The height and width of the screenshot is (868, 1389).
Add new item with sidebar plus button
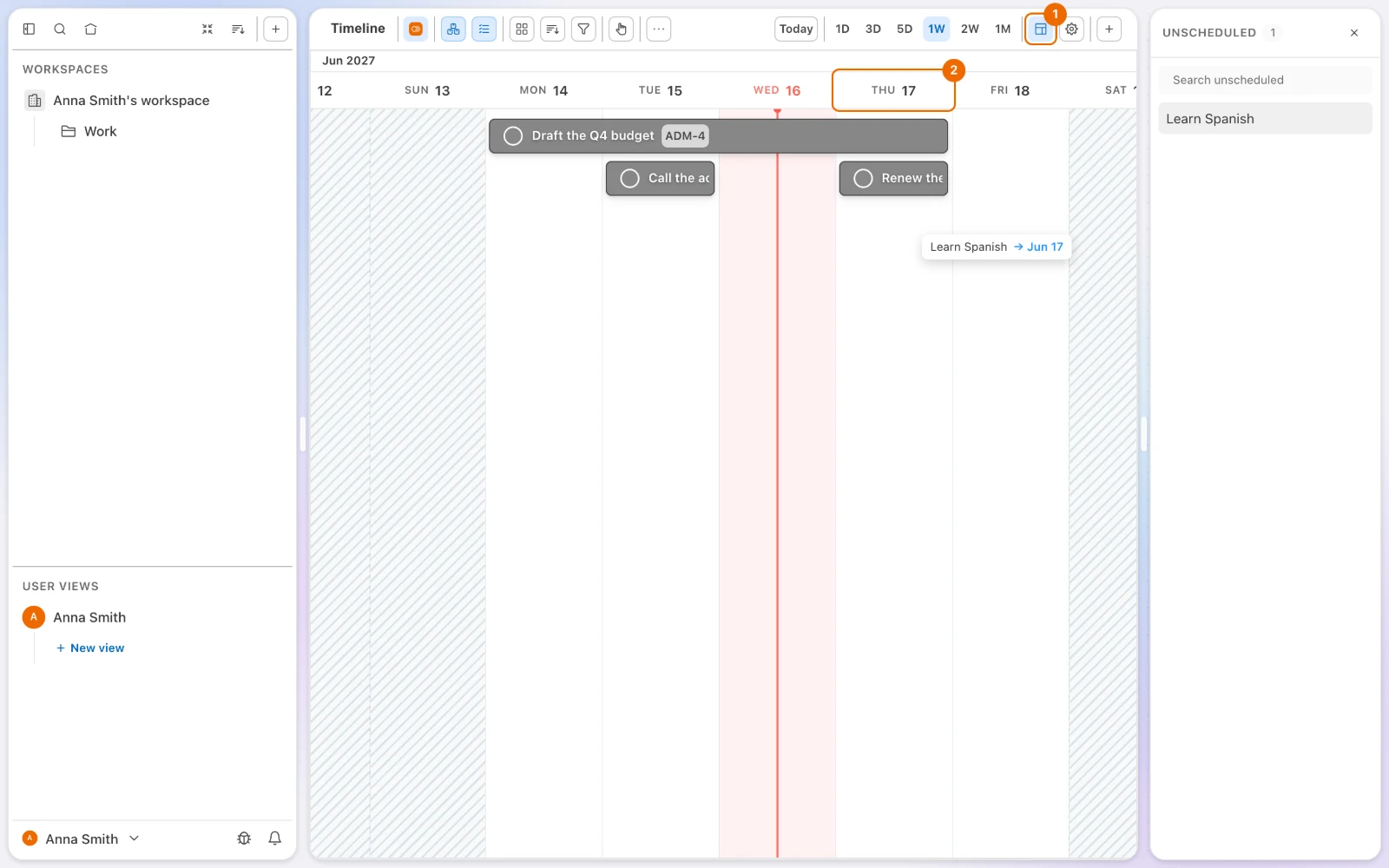[275, 29]
